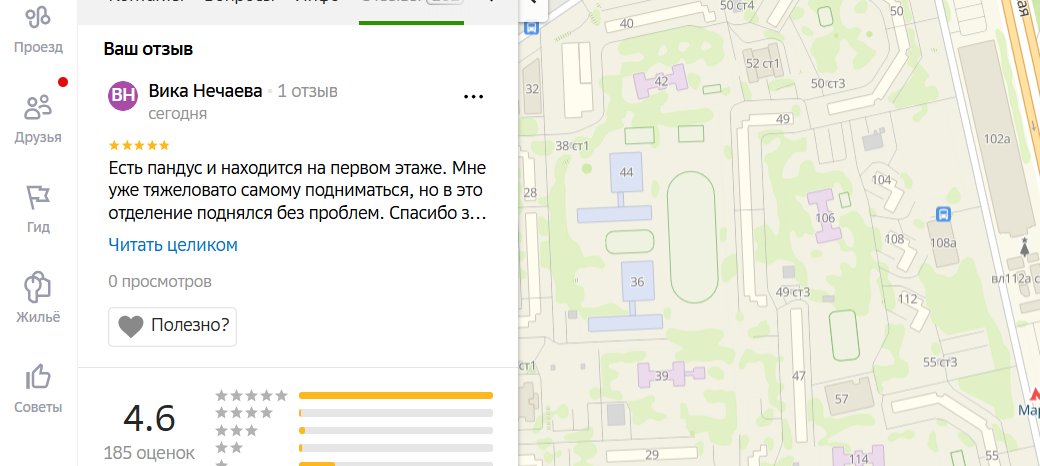This screenshot has height=466, width=1040.
Task: Select building 55 ст3 on the map
Action: (x=941, y=362)
